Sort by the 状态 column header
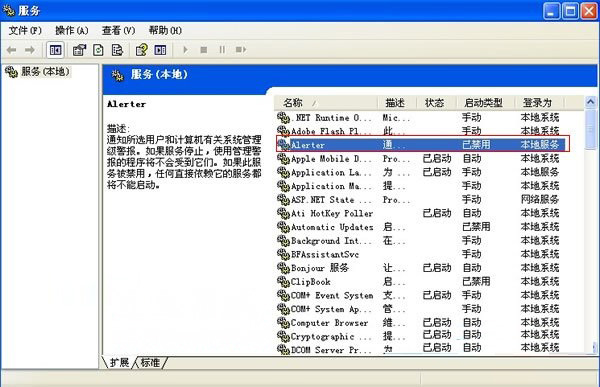 (x=436, y=103)
